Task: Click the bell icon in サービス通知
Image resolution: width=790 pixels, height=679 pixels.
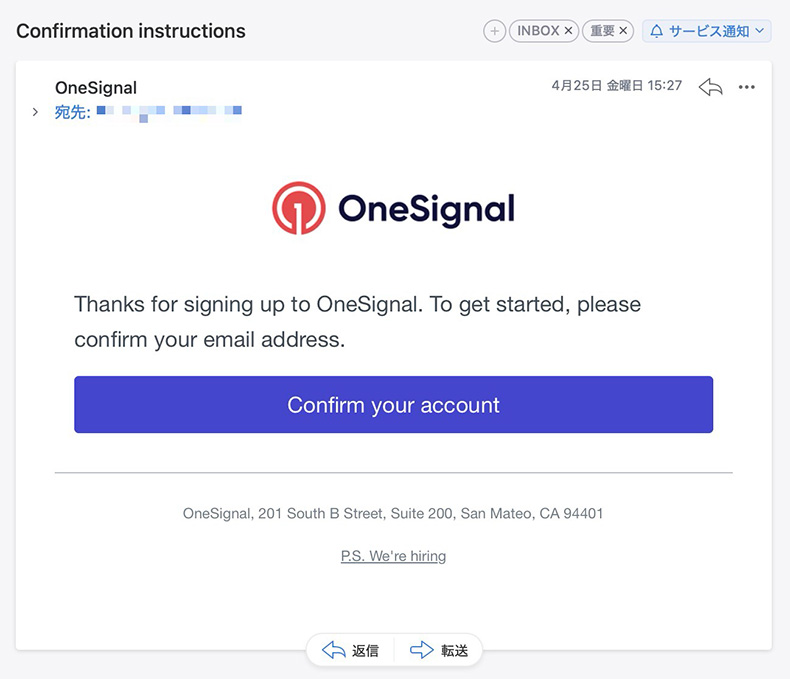Action: point(656,31)
